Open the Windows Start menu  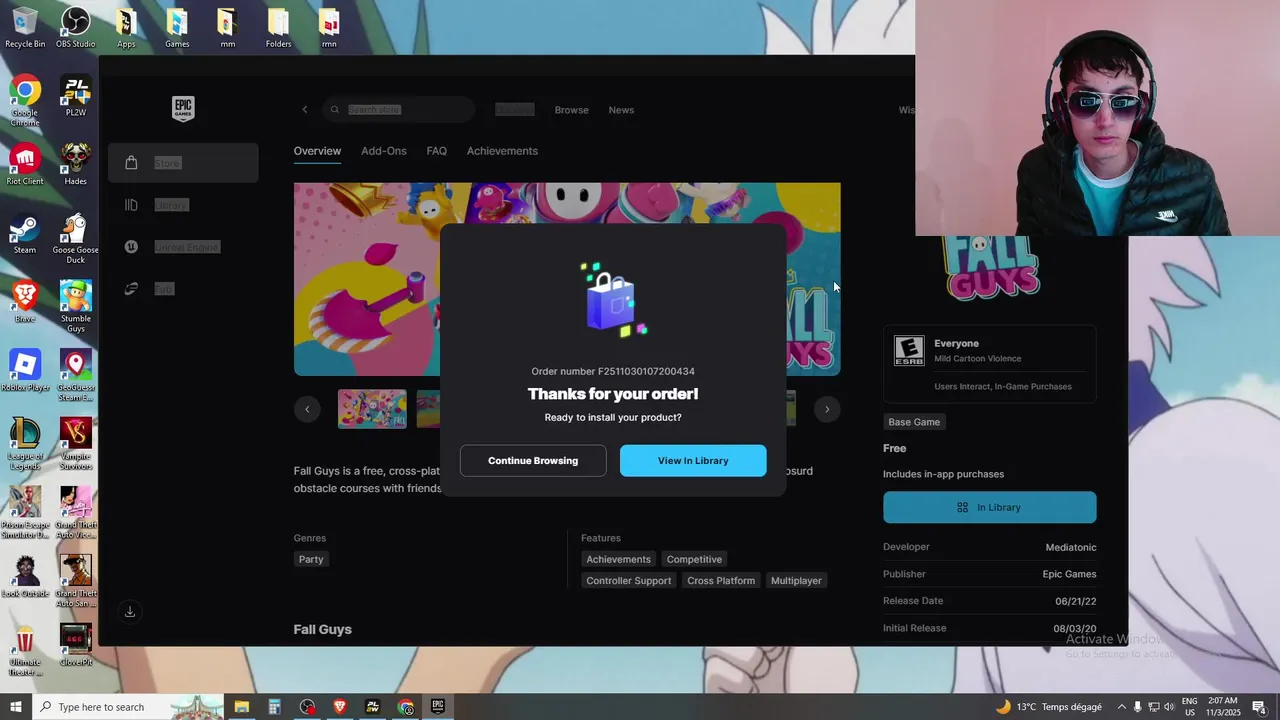click(x=15, y=707)
